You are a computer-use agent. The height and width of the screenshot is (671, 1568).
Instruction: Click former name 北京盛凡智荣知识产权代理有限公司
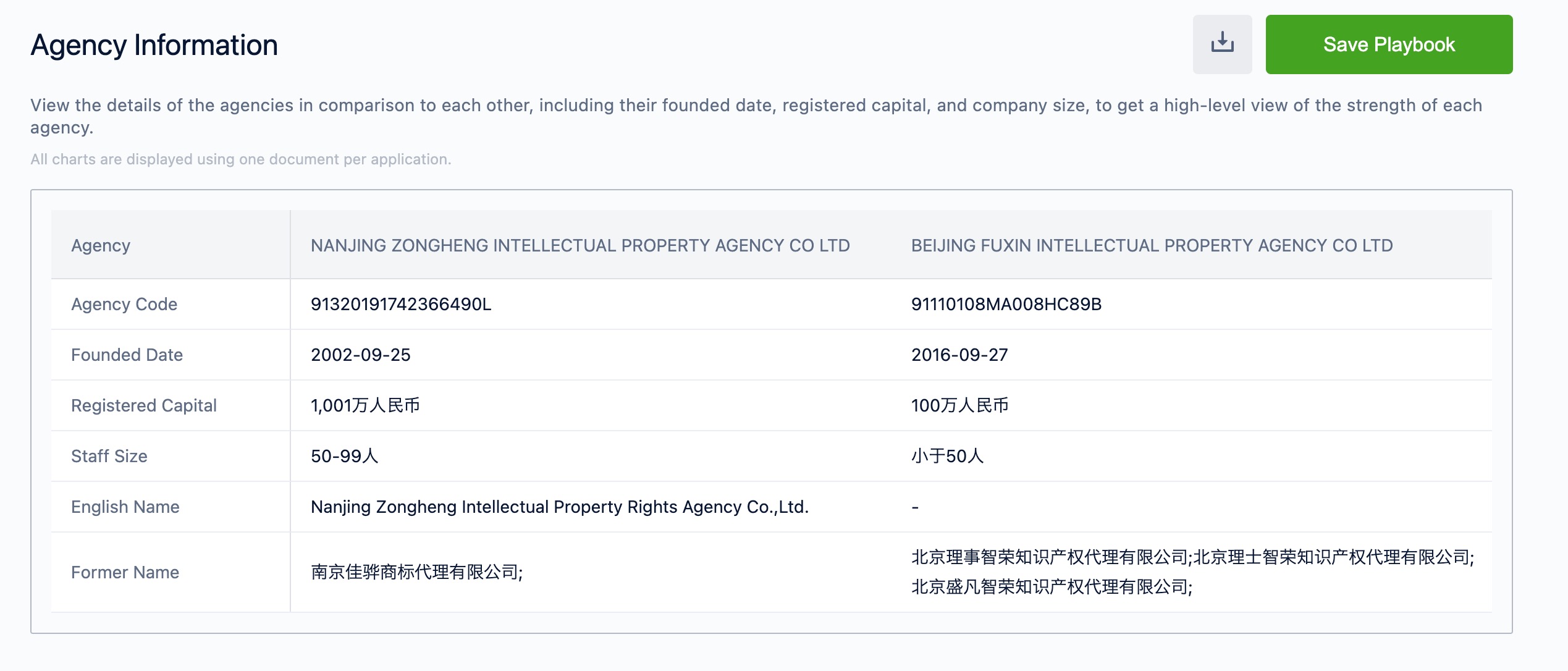[x=1052, y=586]
